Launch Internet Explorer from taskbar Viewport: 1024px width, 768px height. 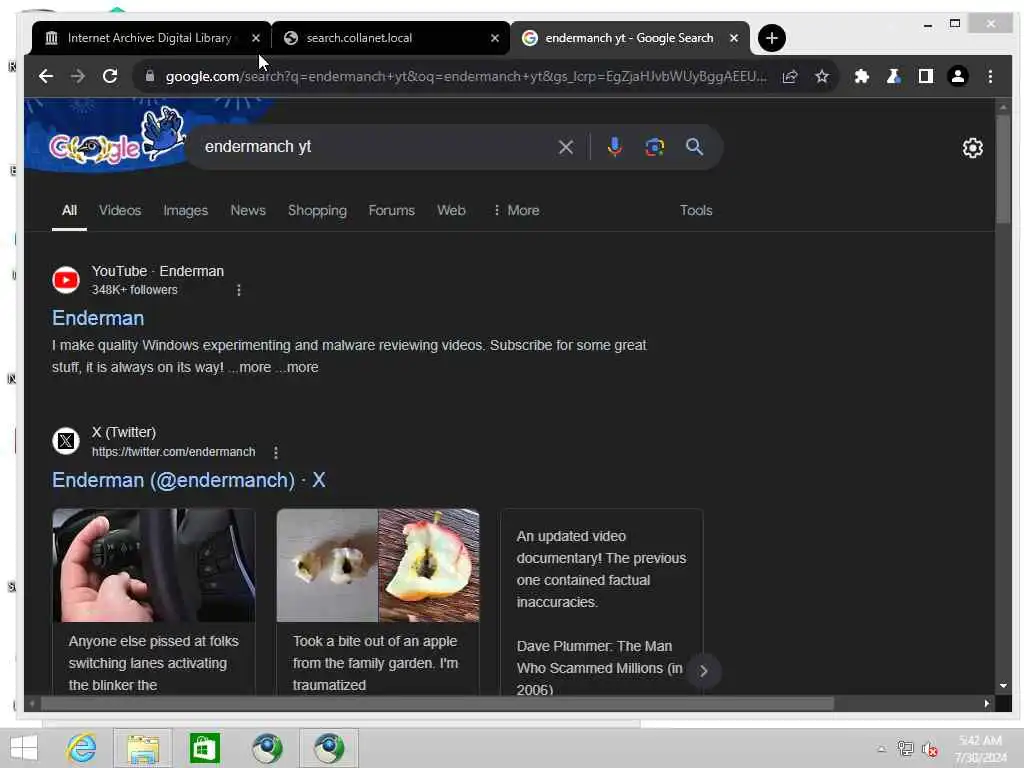click(x=82, y=748)
